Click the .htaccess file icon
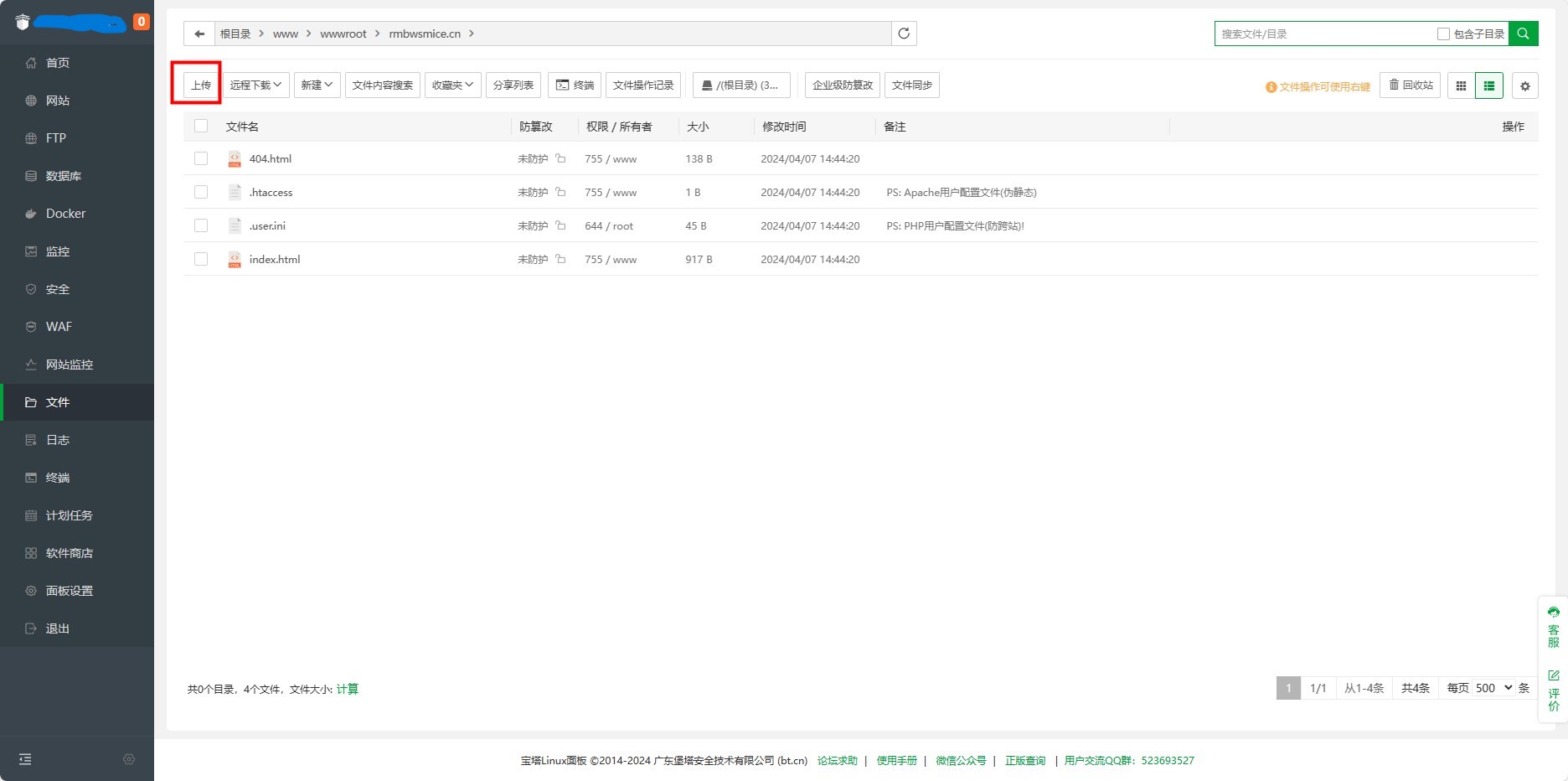Viewport: 1568px width, 781px height. tap(235, 192)
